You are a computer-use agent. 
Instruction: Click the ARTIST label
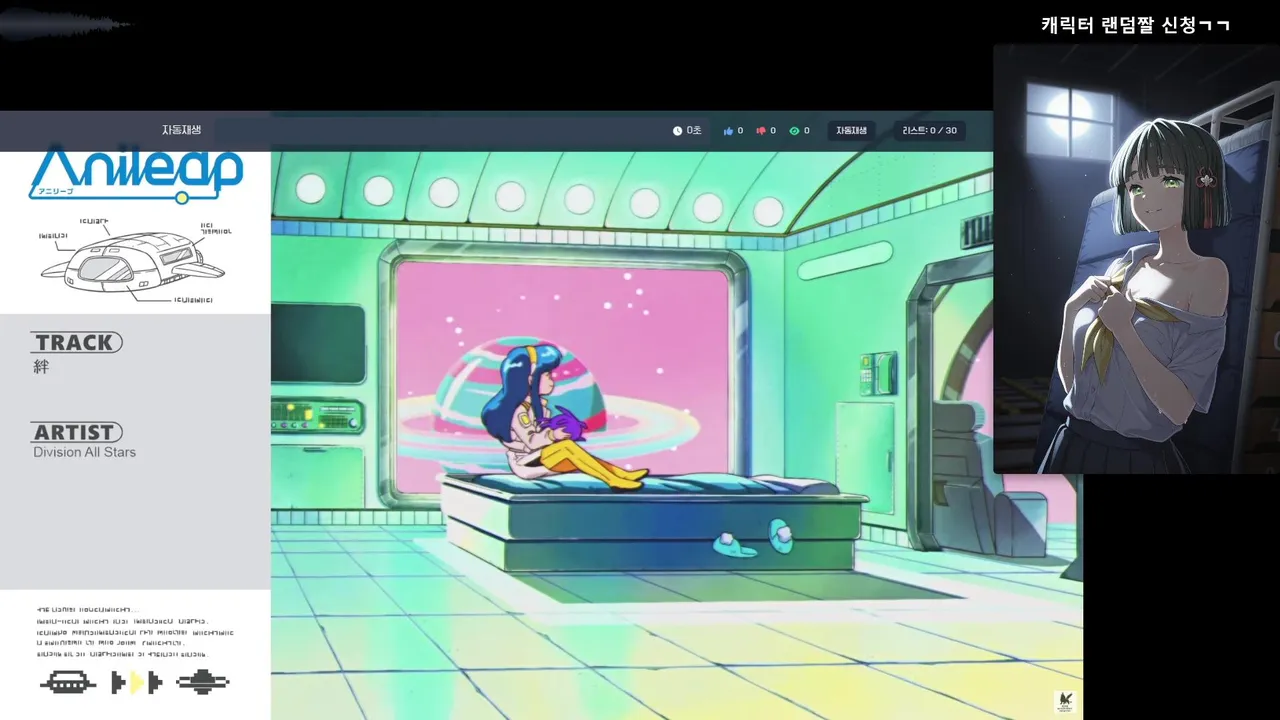[76, 432]
